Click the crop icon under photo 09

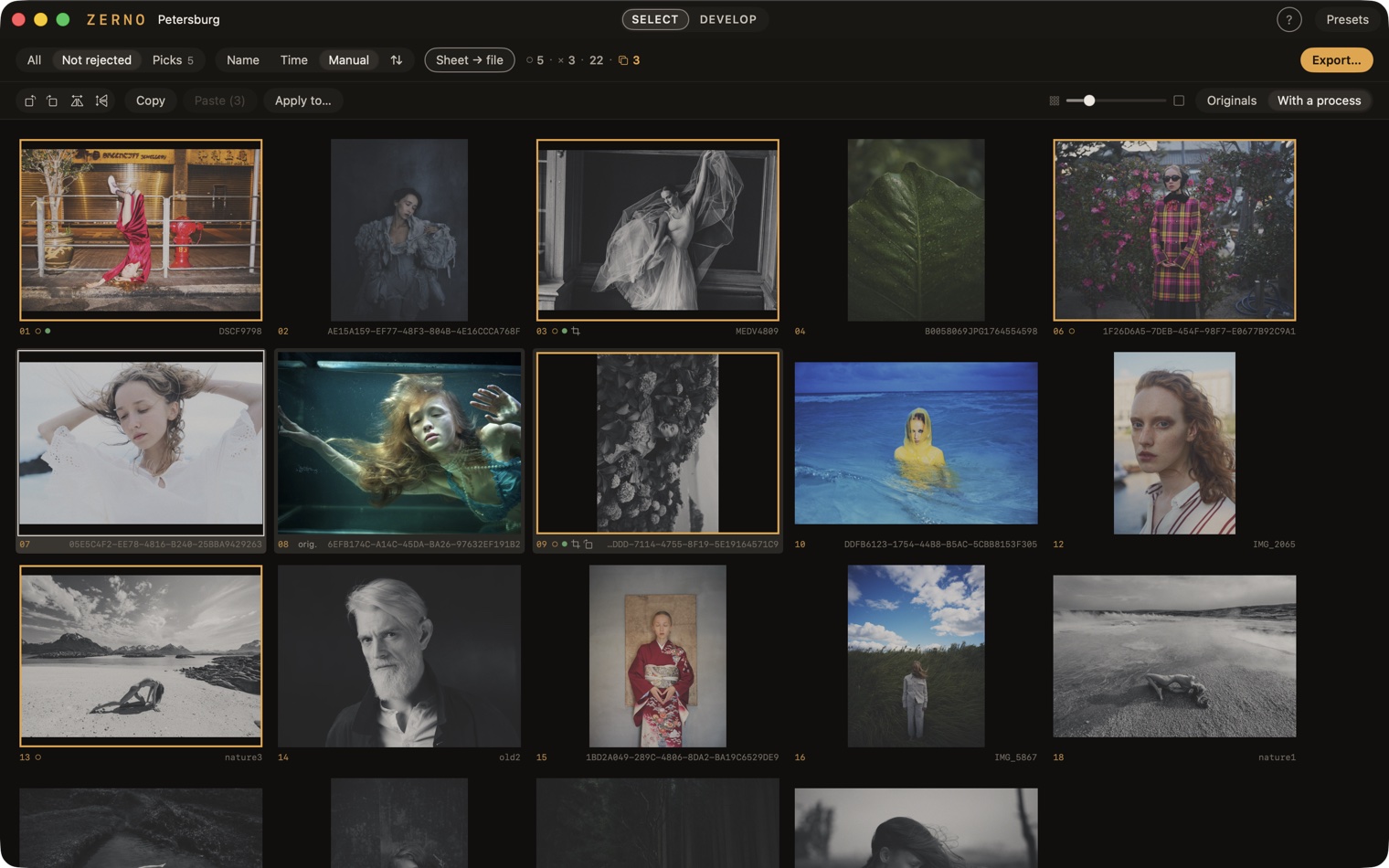[576, 544]
